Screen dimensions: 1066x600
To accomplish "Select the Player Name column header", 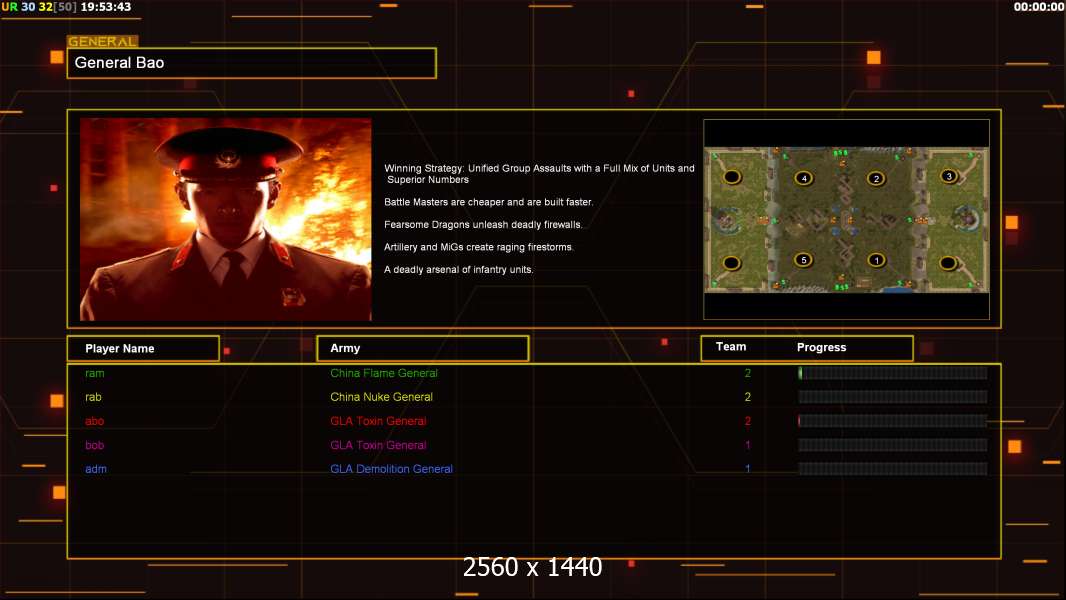I will (x=143, y=349).
